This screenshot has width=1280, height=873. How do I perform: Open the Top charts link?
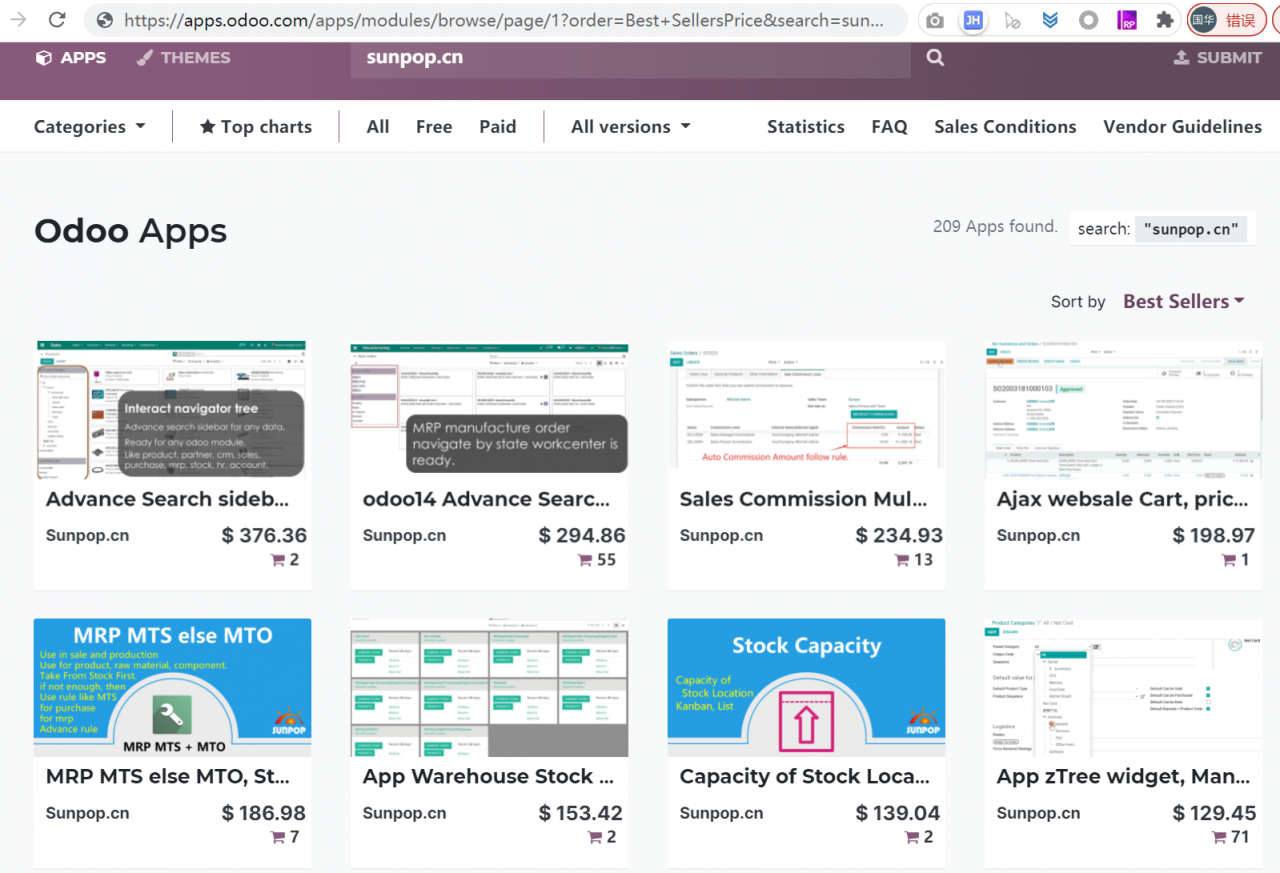(x=256, y=127)
